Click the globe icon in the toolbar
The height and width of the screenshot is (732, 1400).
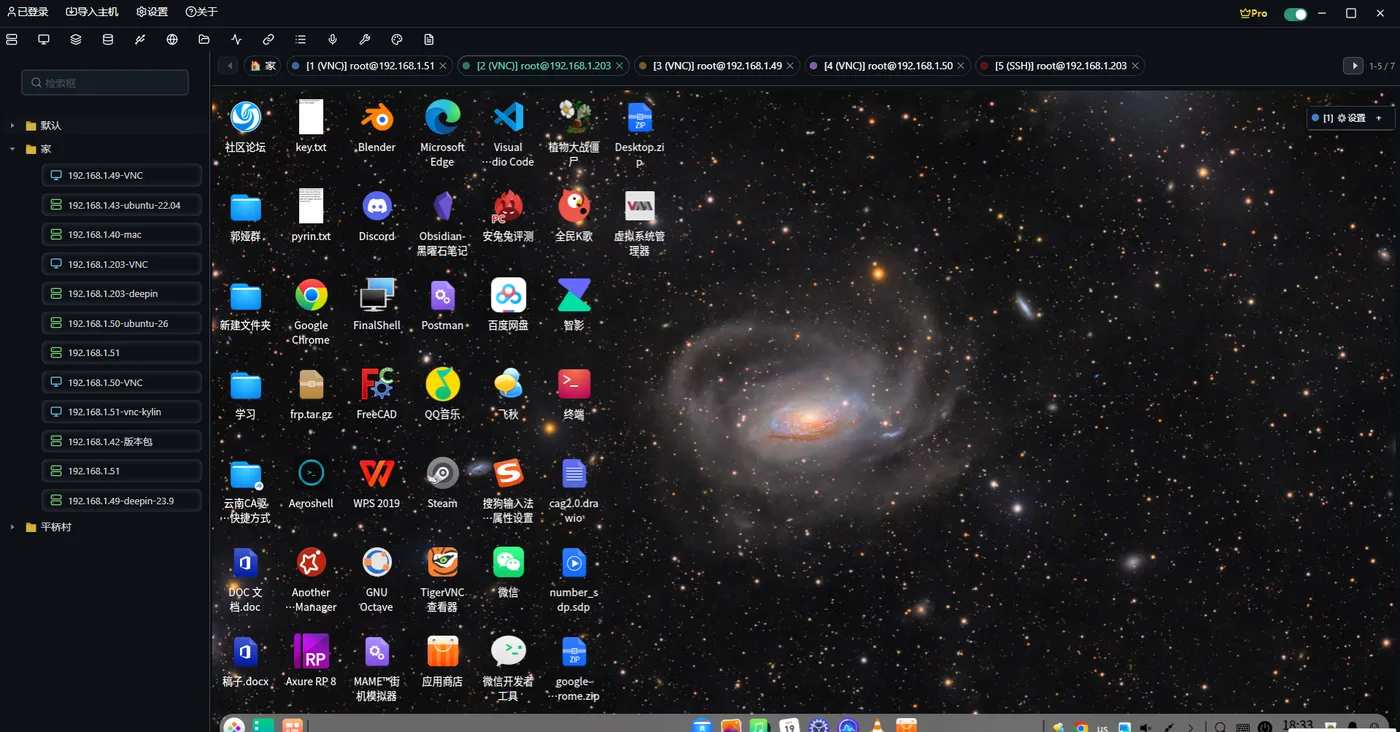172,40
